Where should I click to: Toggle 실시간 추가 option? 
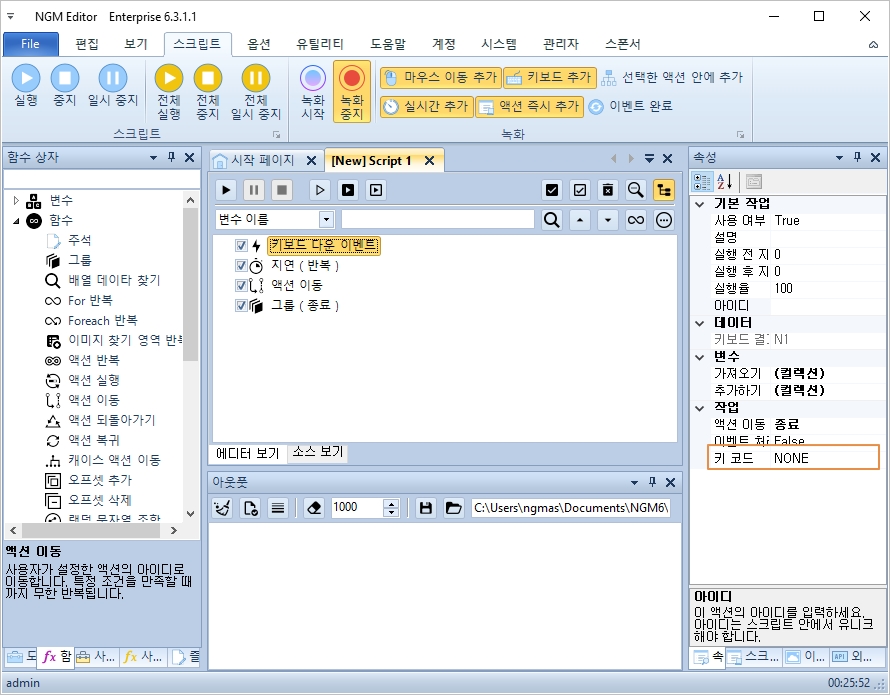[426, 106]
